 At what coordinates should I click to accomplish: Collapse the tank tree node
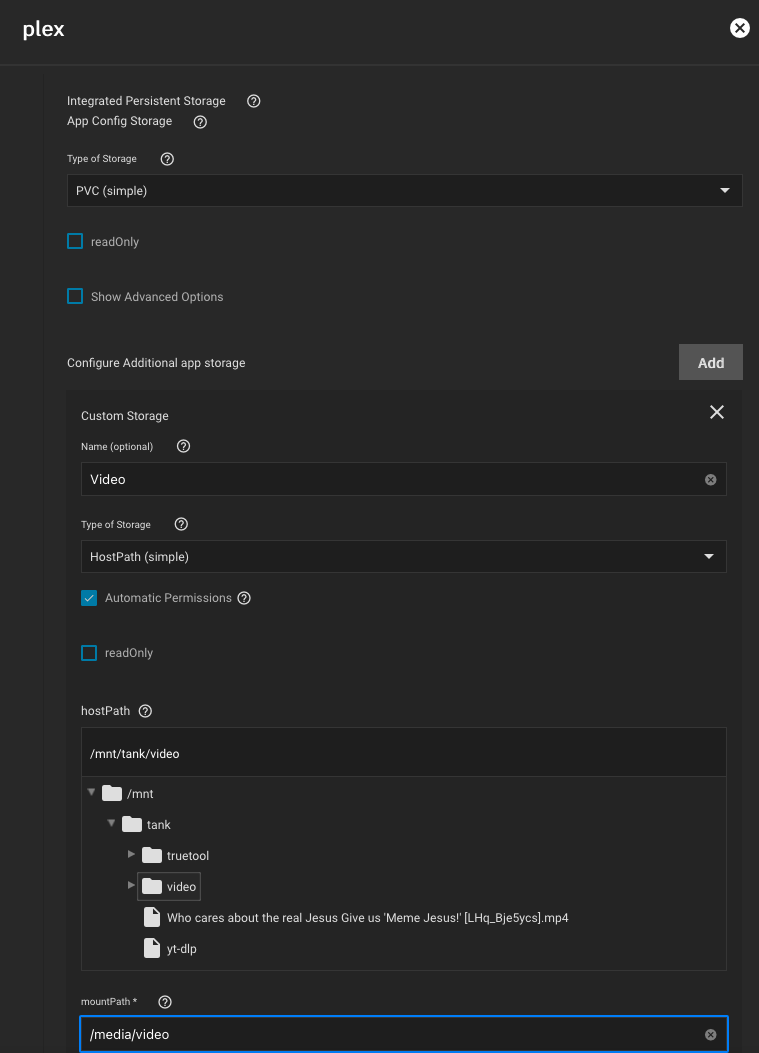tap(111, 823)
